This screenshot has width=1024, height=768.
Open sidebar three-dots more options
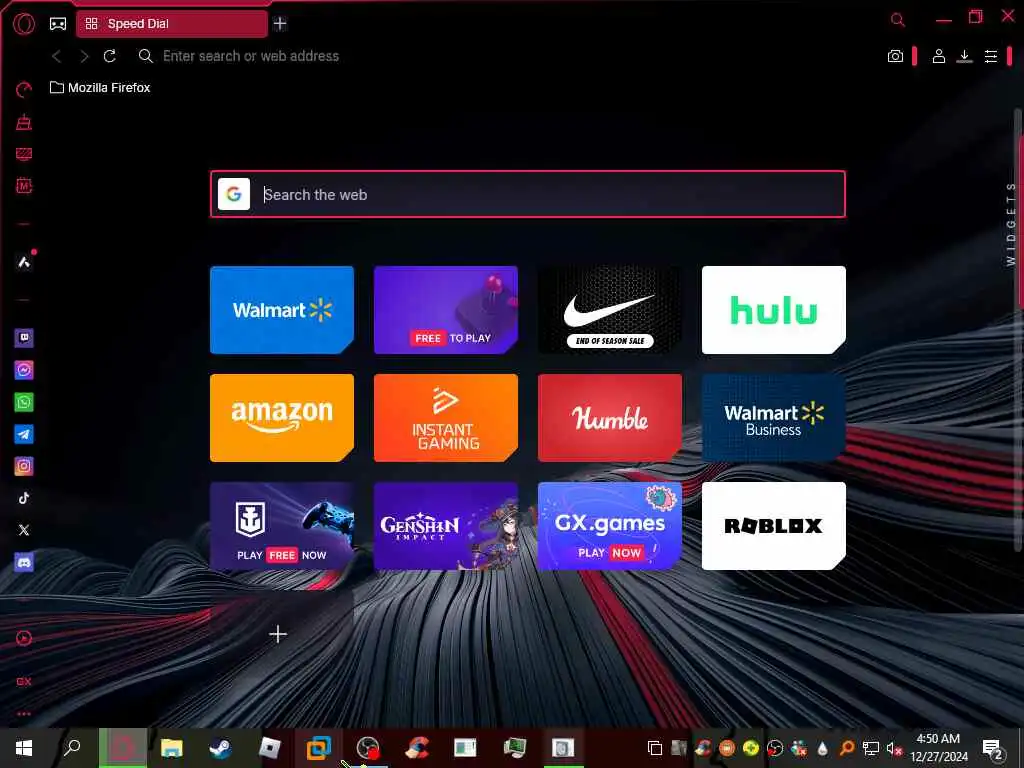click(24, 714)
